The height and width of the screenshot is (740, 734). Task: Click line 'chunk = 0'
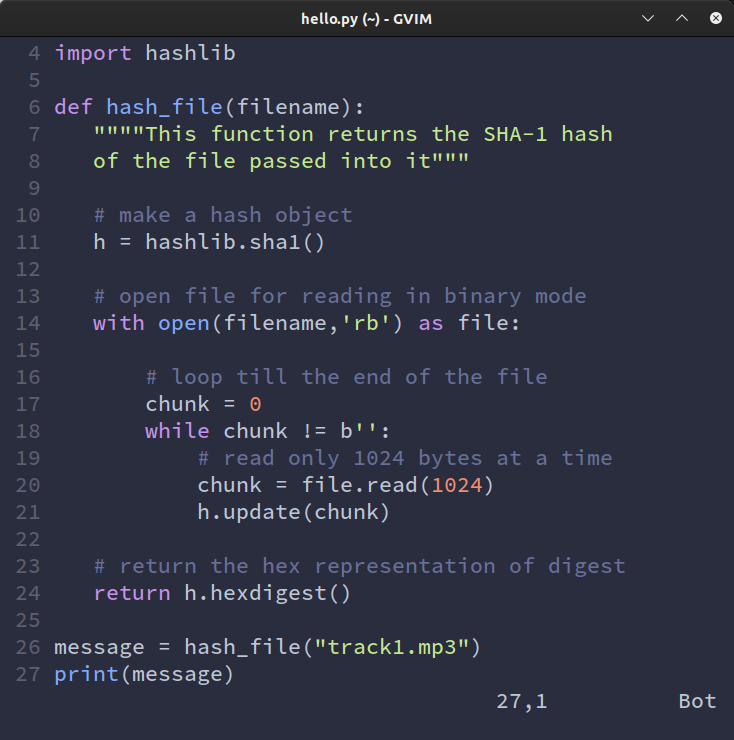[203, 404]
